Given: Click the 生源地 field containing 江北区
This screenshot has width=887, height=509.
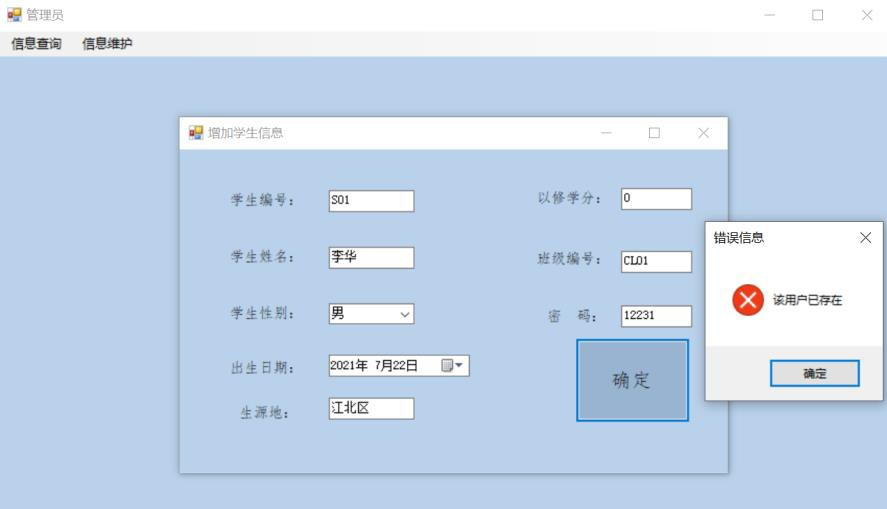Looking at the screenshot, I should pyautogui.click(x=371, y=408).
